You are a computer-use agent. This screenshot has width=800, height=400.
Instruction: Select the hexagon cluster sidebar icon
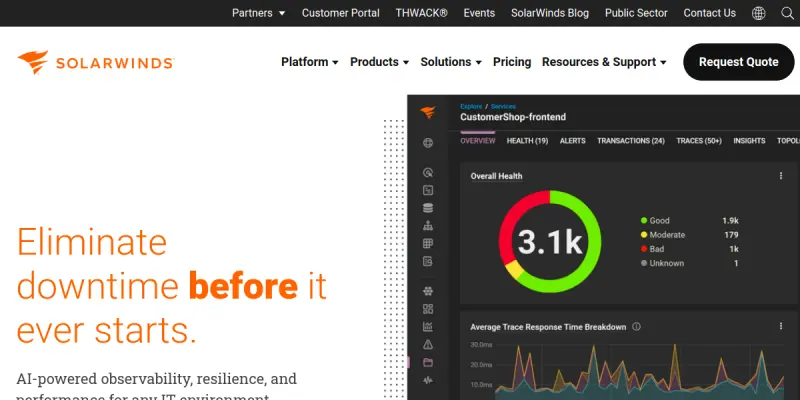(x=428, y=291)
